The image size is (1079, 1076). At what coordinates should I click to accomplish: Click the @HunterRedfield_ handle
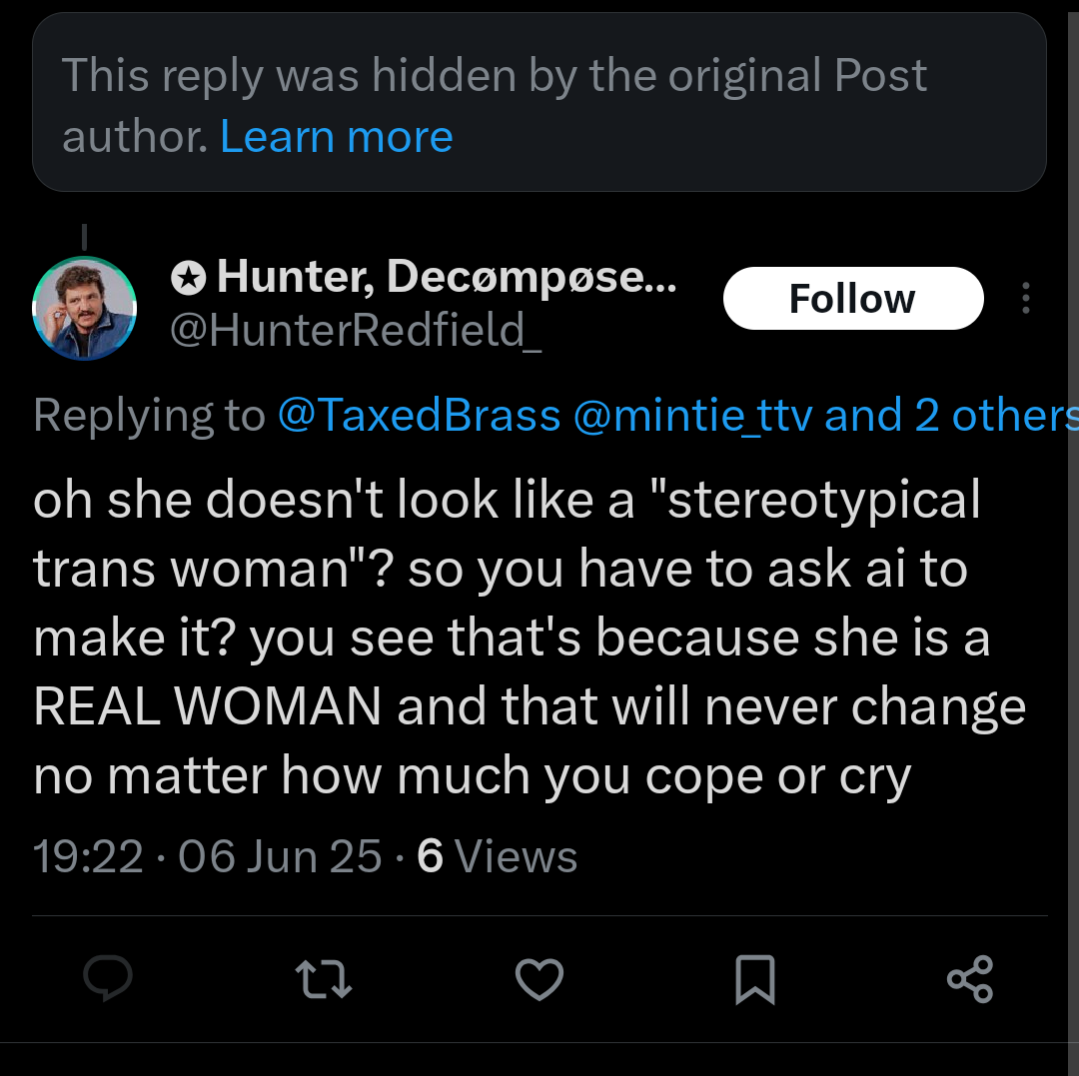click(356, 328)
